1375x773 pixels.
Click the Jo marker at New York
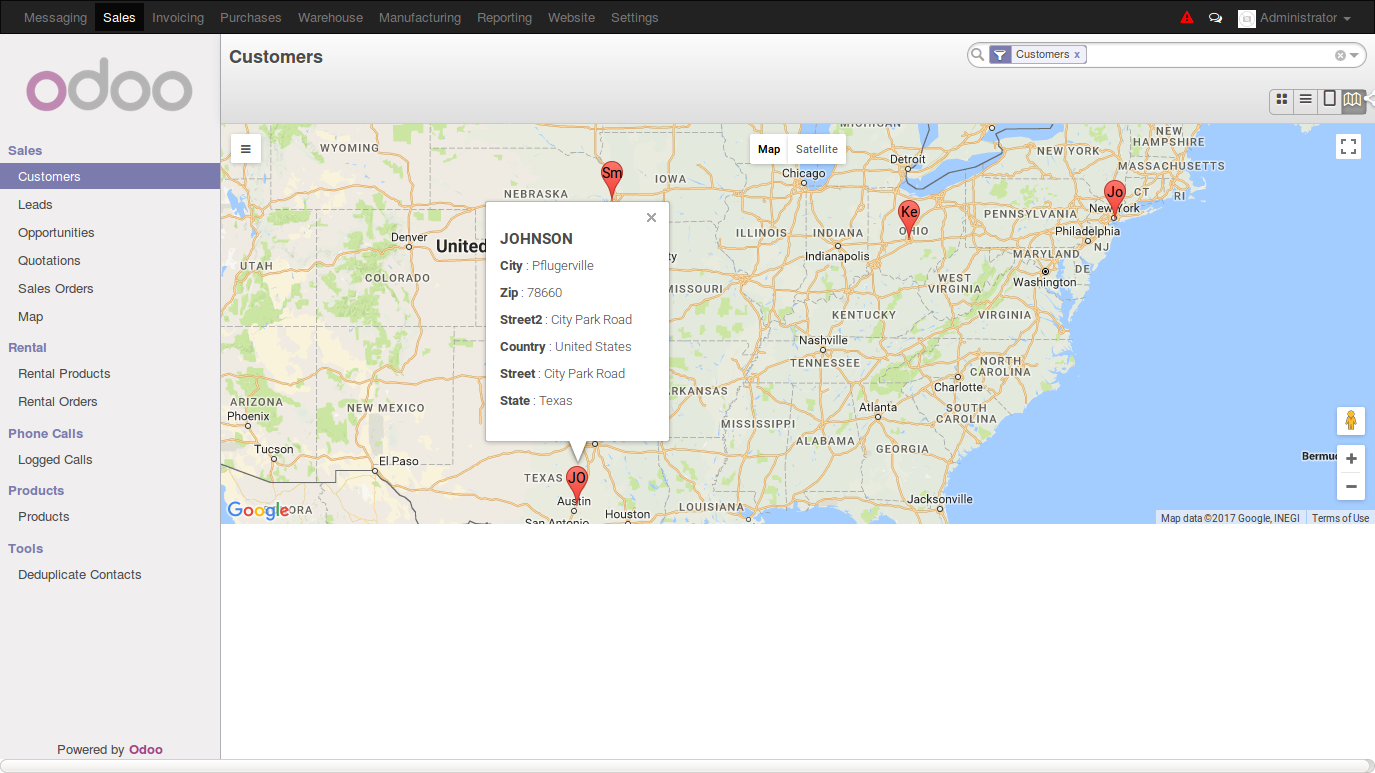(1114, 198)
